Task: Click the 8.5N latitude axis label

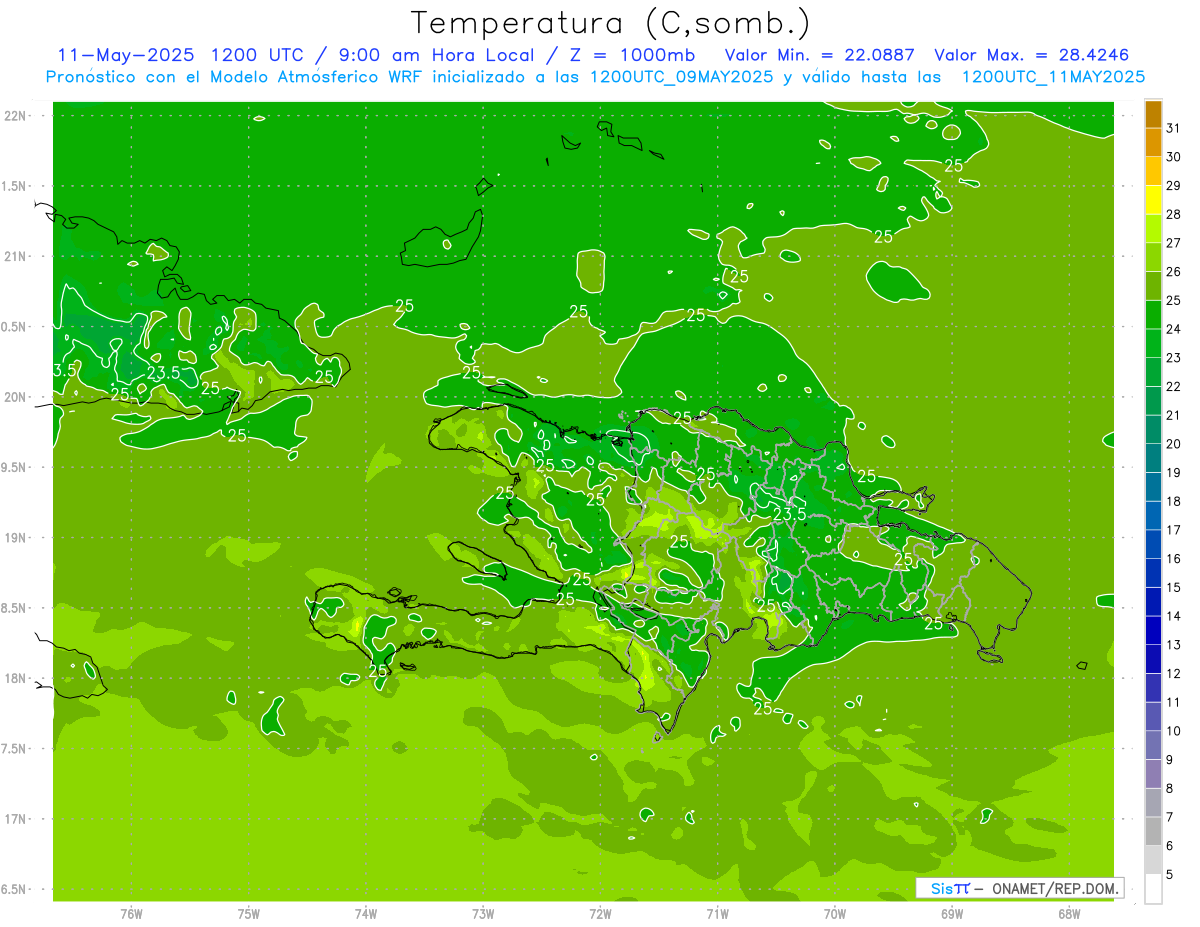Action: (15, 608)
